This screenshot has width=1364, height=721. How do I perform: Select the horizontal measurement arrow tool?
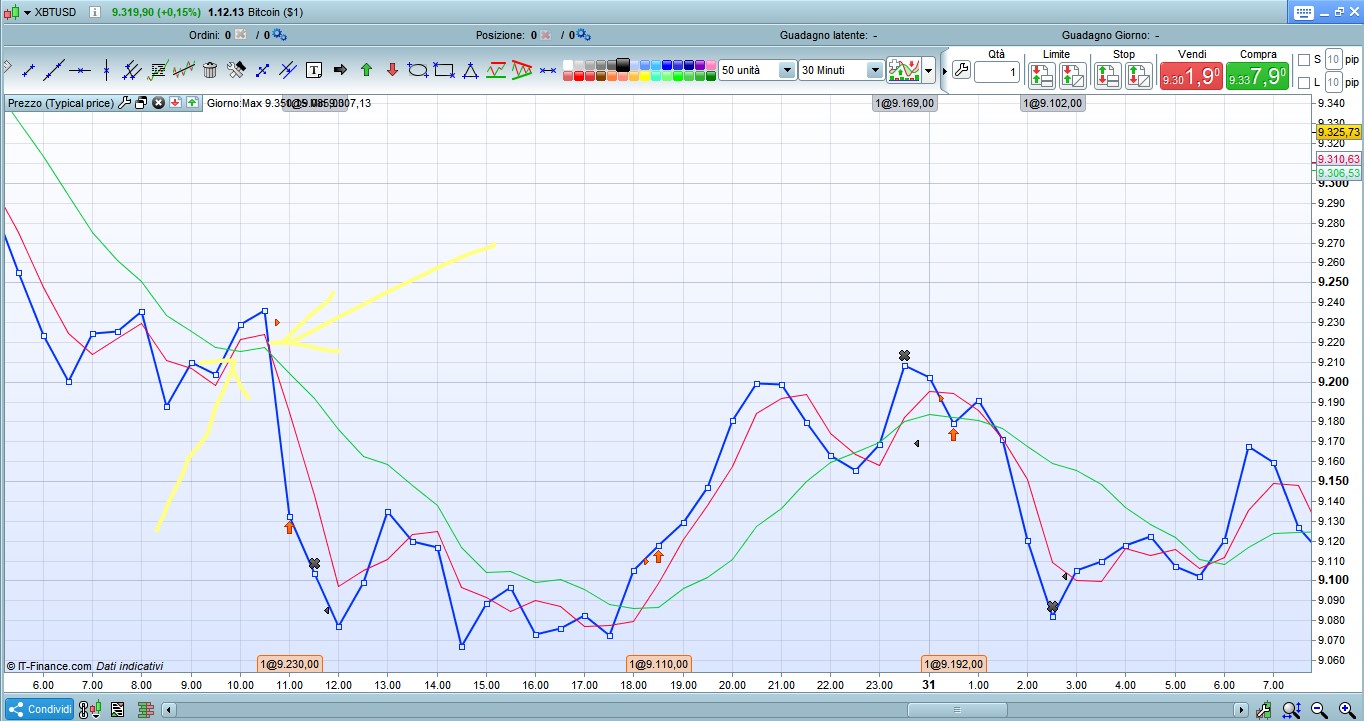click(548, 70)
